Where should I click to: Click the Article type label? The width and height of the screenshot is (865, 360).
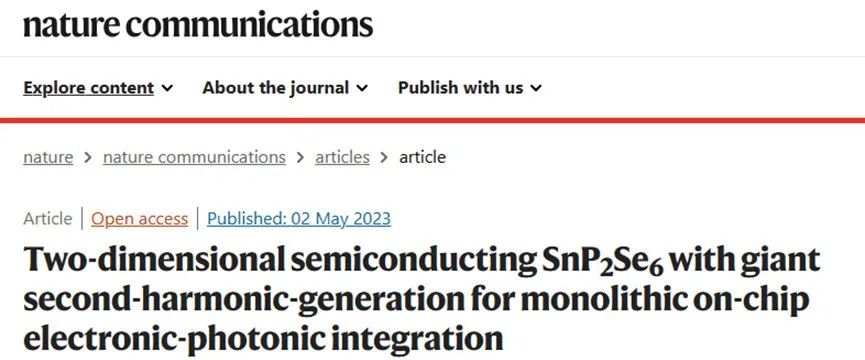click(x=47, y=219)
